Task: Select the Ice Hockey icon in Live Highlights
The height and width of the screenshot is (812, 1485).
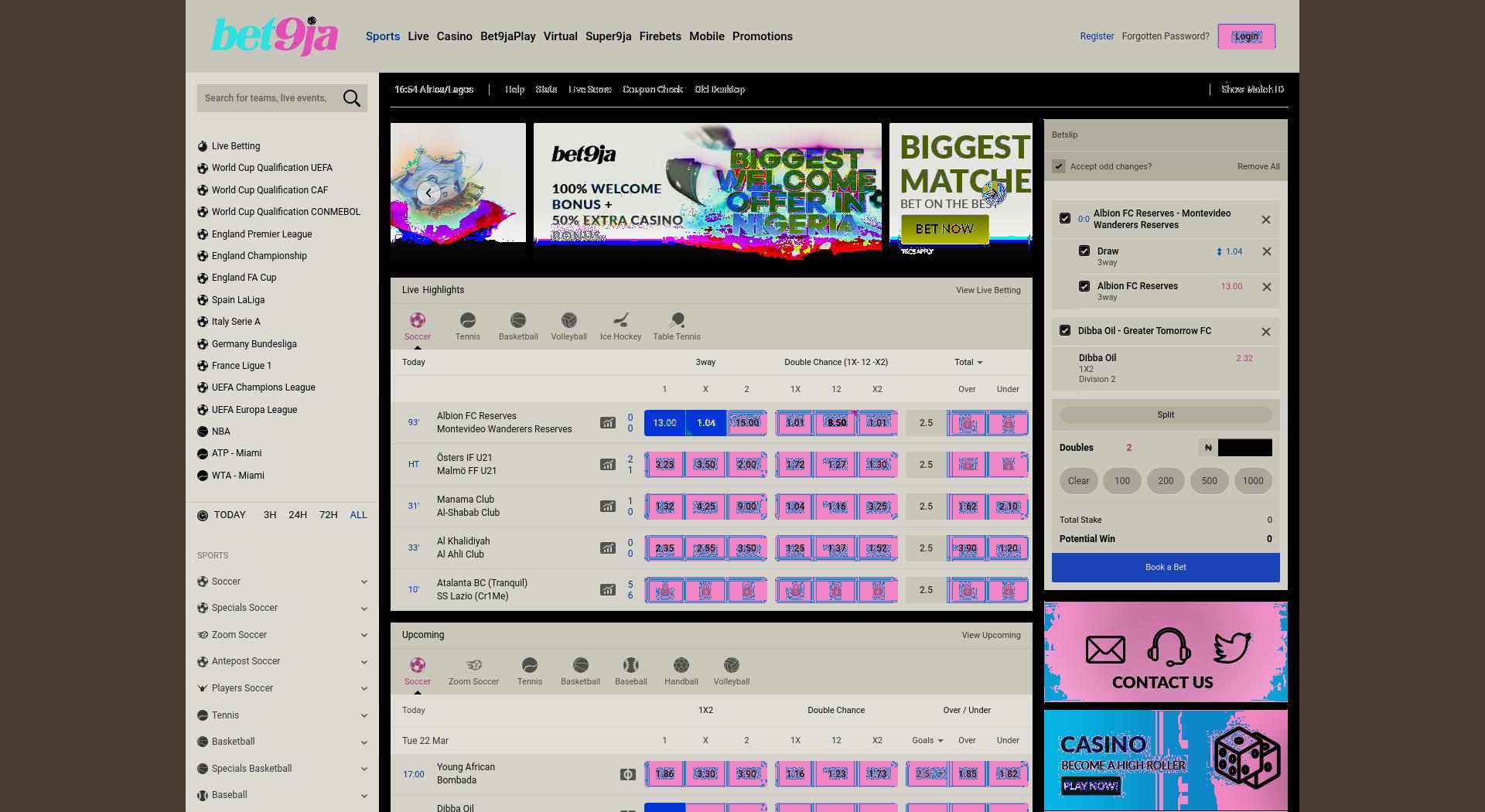Action: pyautogui.click(x=620, y=320)
